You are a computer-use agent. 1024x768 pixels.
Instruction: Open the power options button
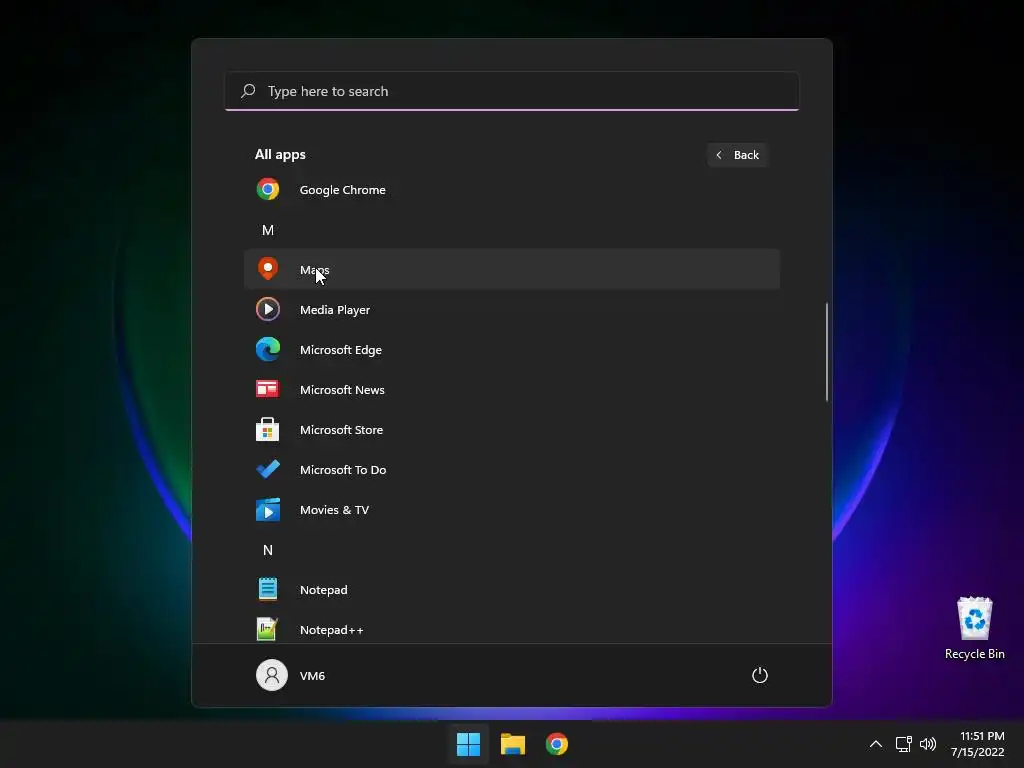pos(760,675)
